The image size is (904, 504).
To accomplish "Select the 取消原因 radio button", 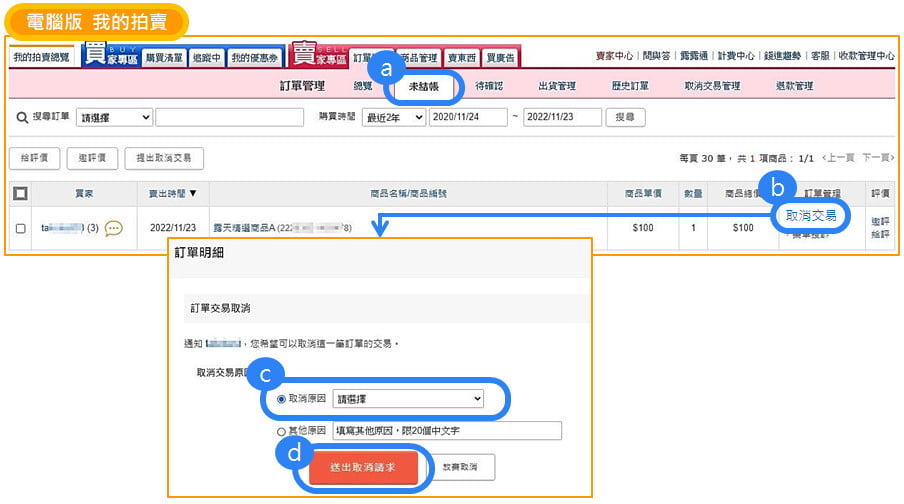I will (x=281, y=399).
